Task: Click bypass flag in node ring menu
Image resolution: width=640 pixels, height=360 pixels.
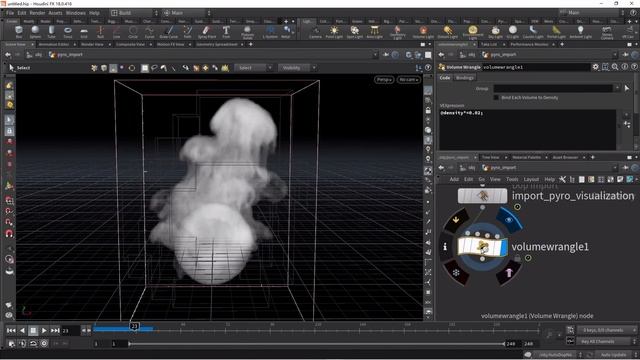Action: click(456, 220)
